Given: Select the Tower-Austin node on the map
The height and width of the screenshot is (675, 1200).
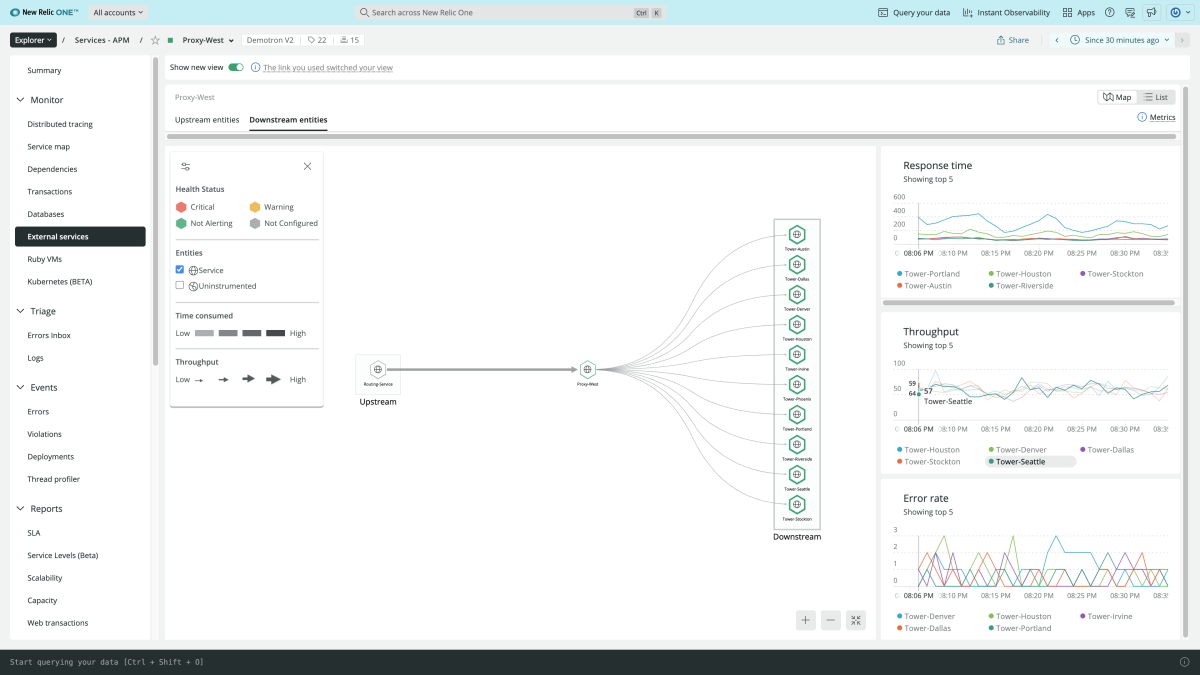Looking at the screenshot, I should (796, 234).
